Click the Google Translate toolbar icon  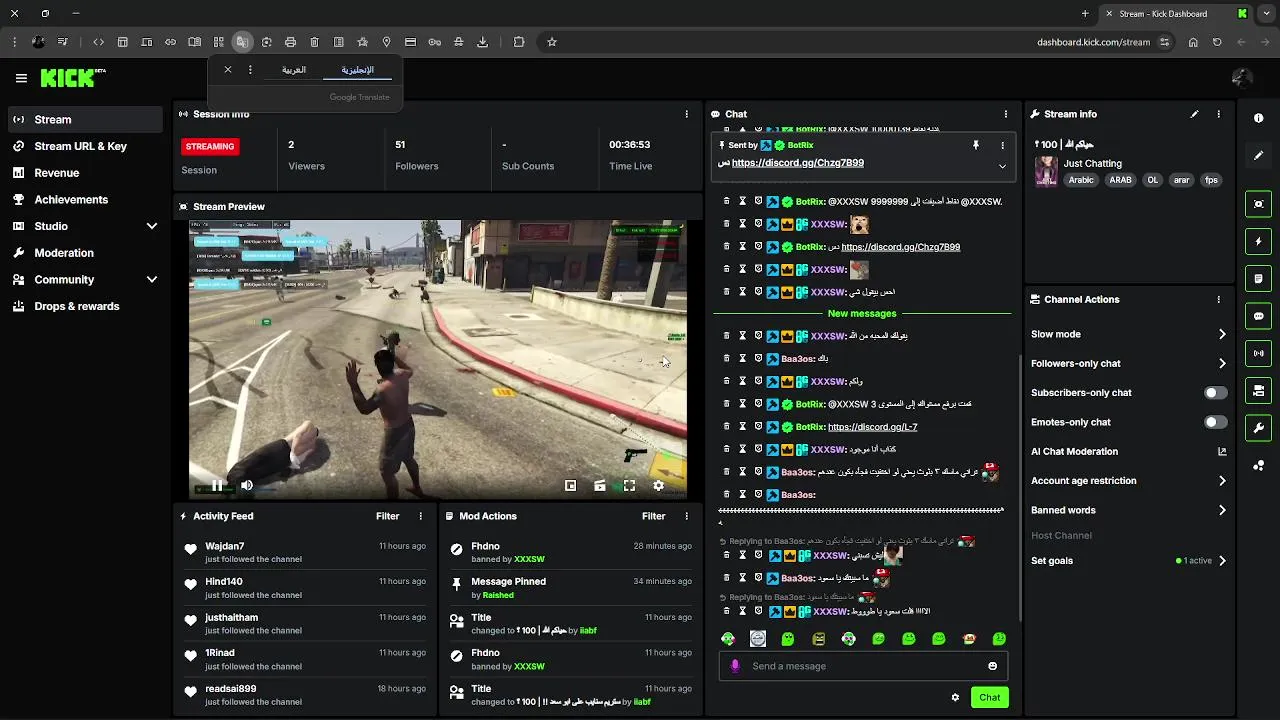(242, 42)
